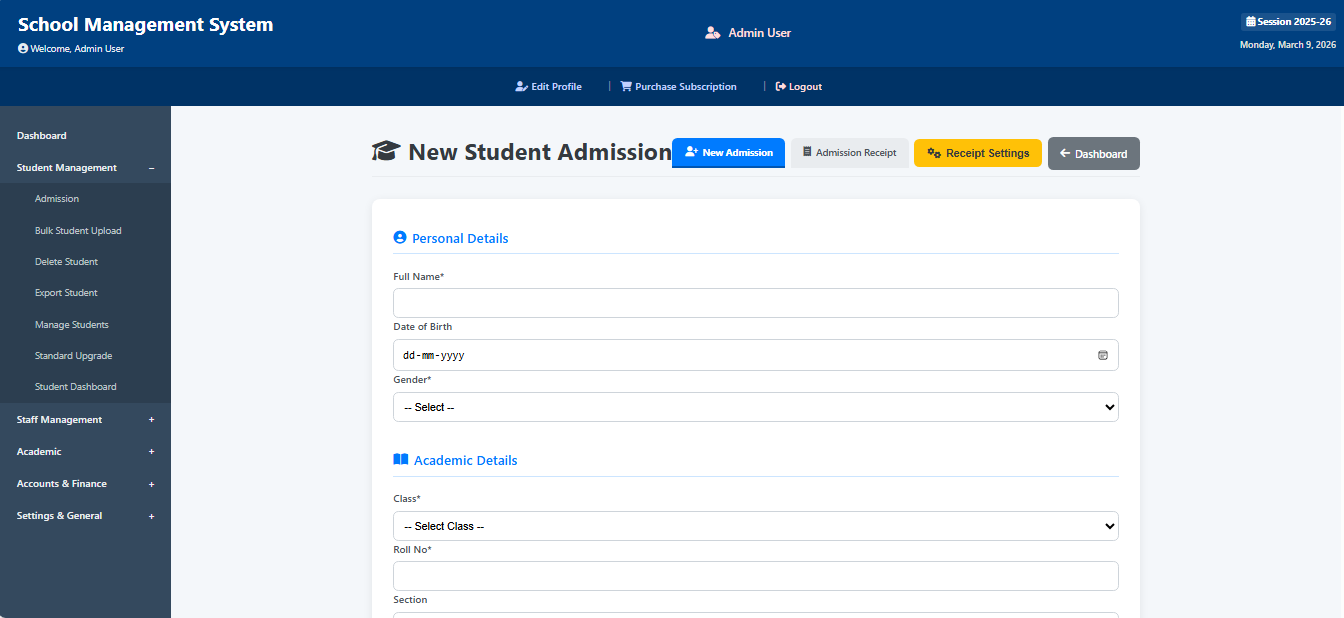
Task: Click the gear icon on Receipt Settings button
Action: [x=934, y=153]
